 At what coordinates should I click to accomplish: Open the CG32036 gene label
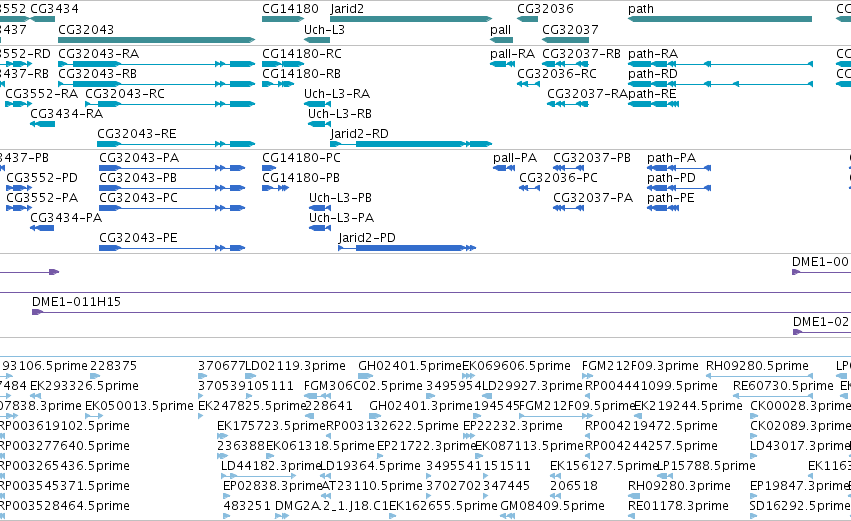tap(545, 9)
